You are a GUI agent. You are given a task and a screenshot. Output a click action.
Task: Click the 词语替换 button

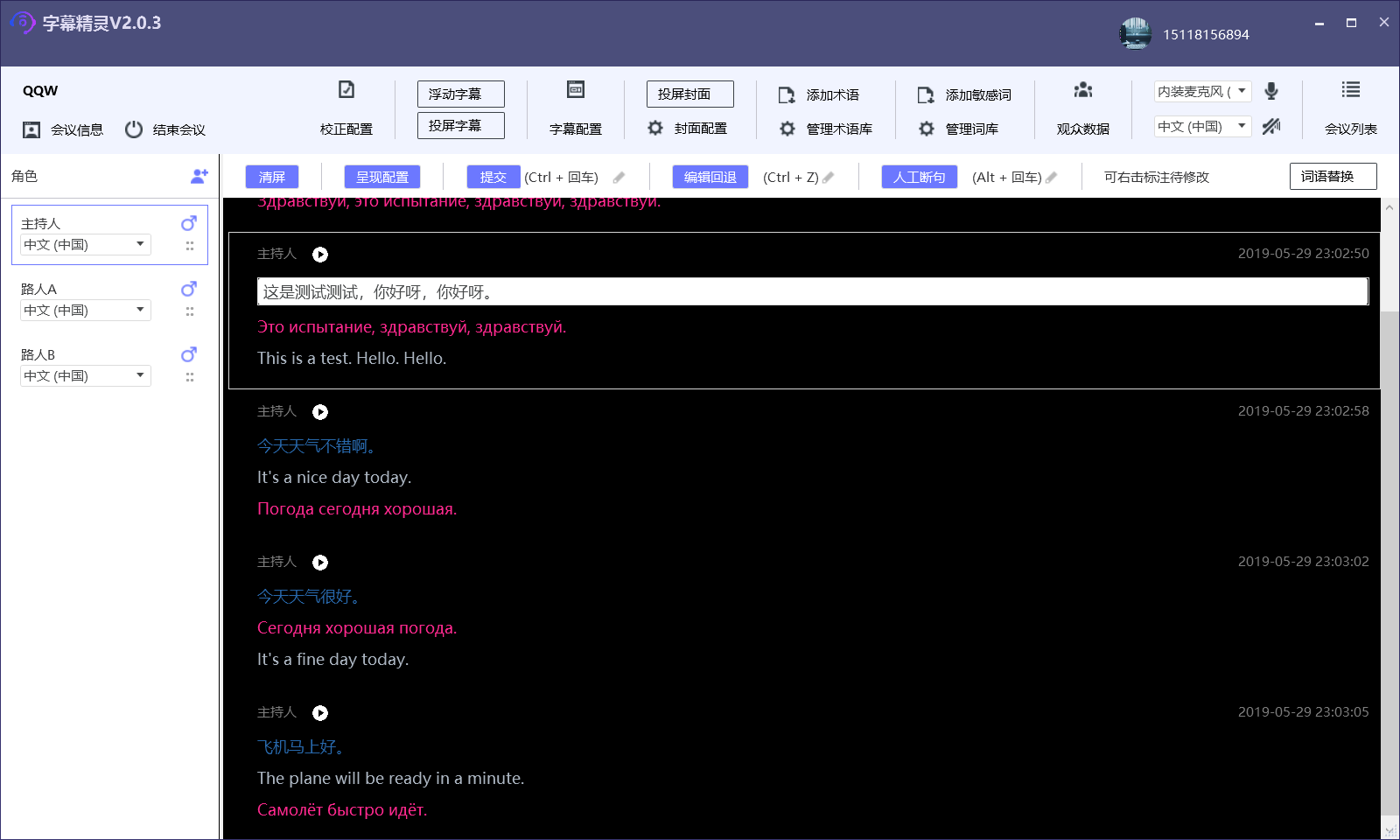pyautogui.click(x=1333, y=176)
